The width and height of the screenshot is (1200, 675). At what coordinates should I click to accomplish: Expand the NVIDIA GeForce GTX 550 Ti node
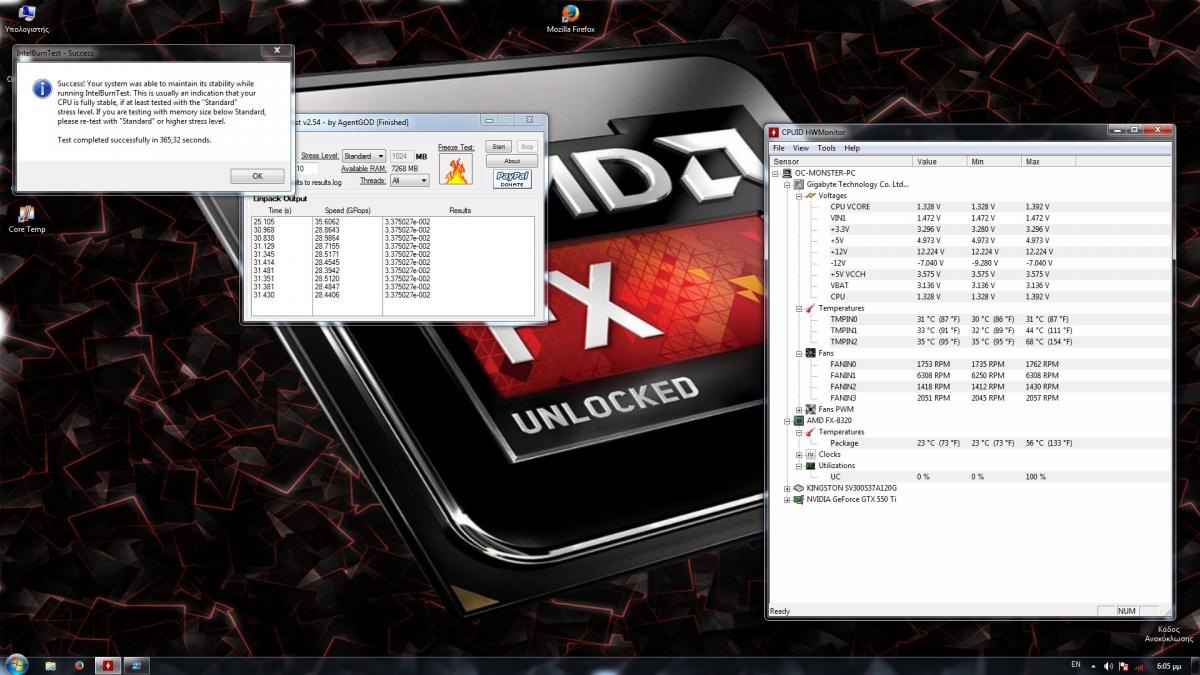[x=787, y=499]
